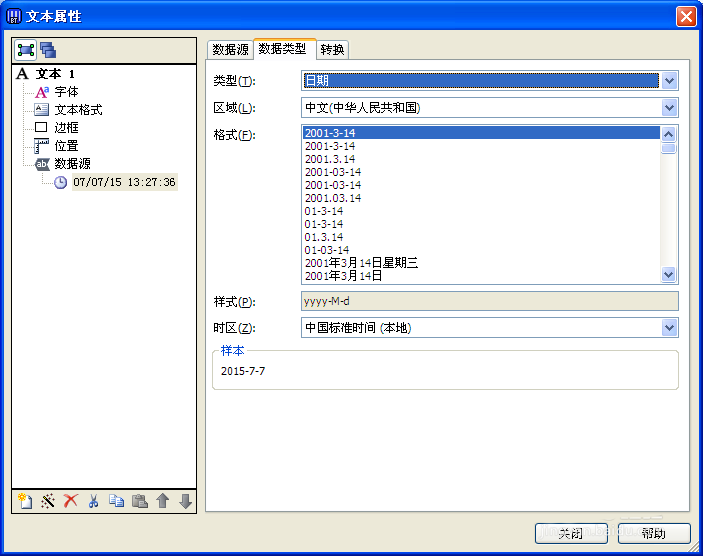
Task: Select format 2001年3月14日
Action: click(482, 276)
